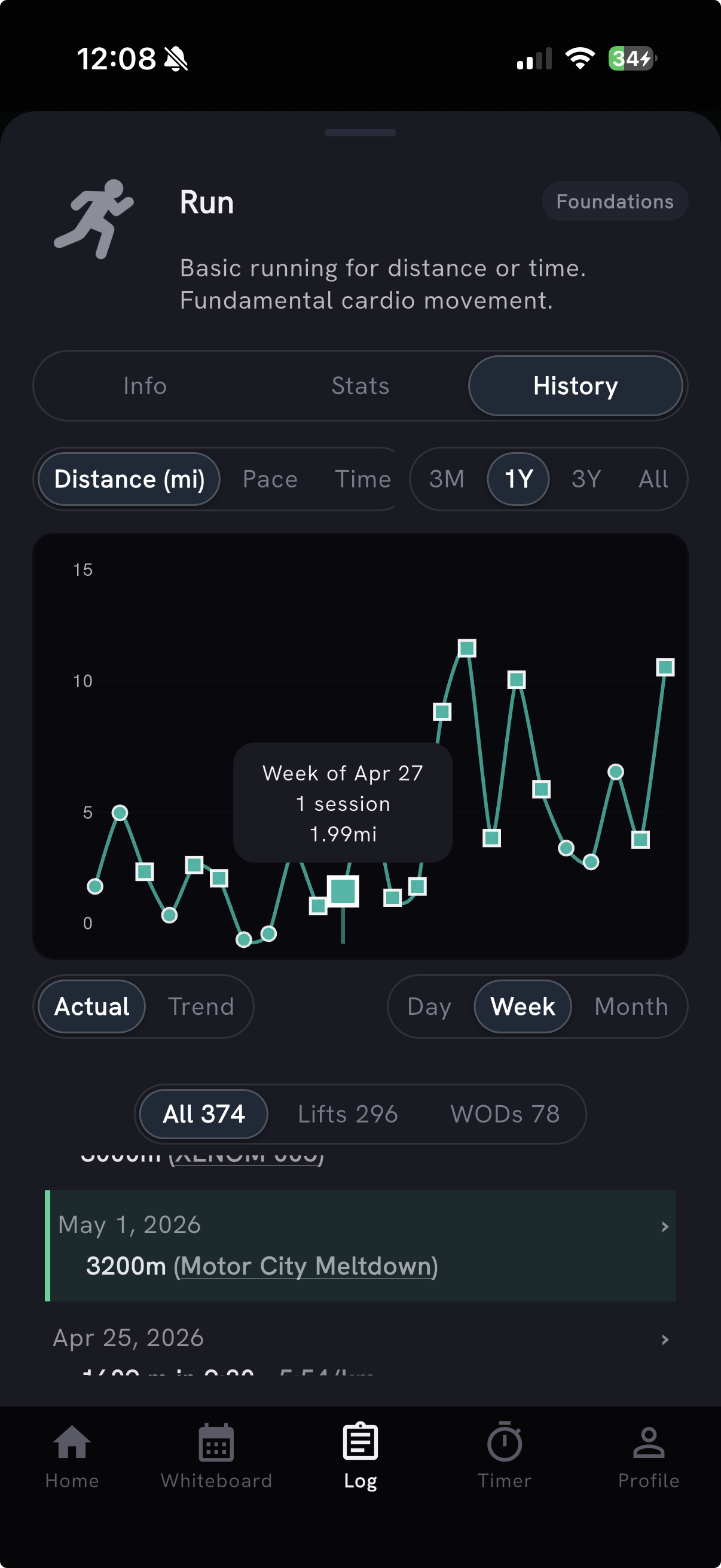The image size is (721, 1568).
Task: Open the Whiteboard calendar icon
Action: (216, 1442)
